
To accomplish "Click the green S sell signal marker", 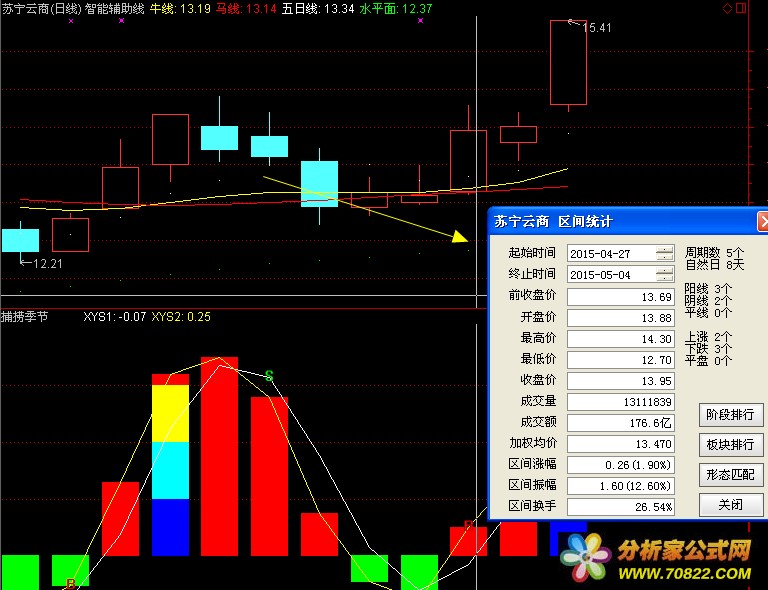I will (269, 376).
